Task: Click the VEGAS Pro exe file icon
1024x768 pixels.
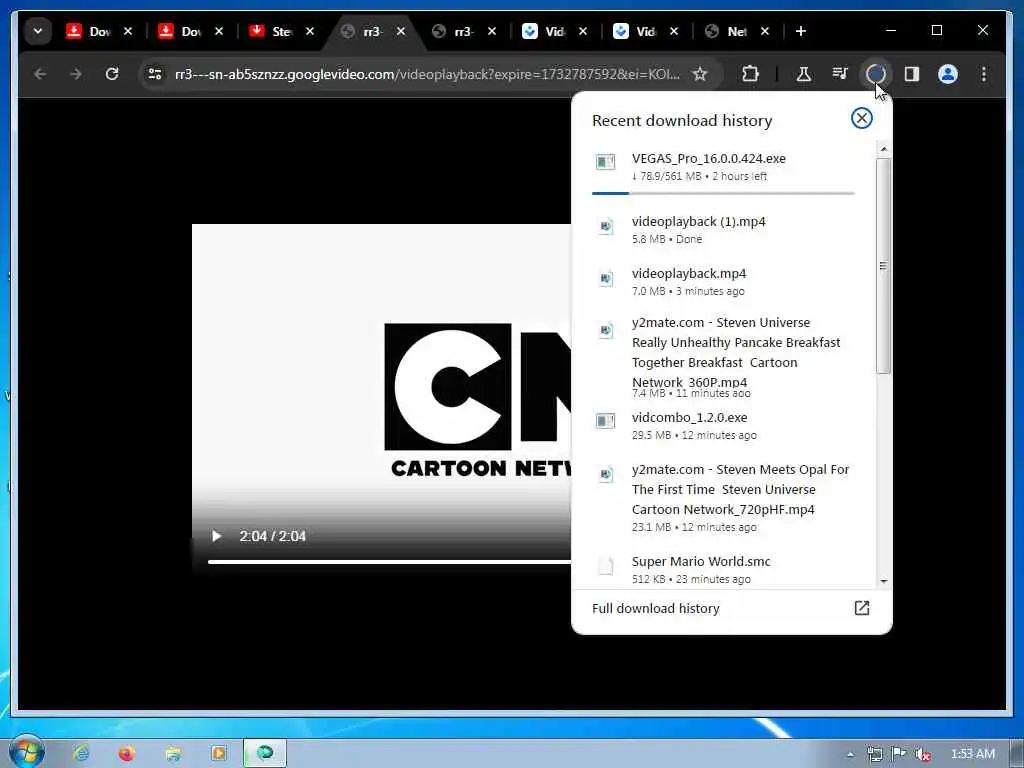Action: [x=605, y=161]
